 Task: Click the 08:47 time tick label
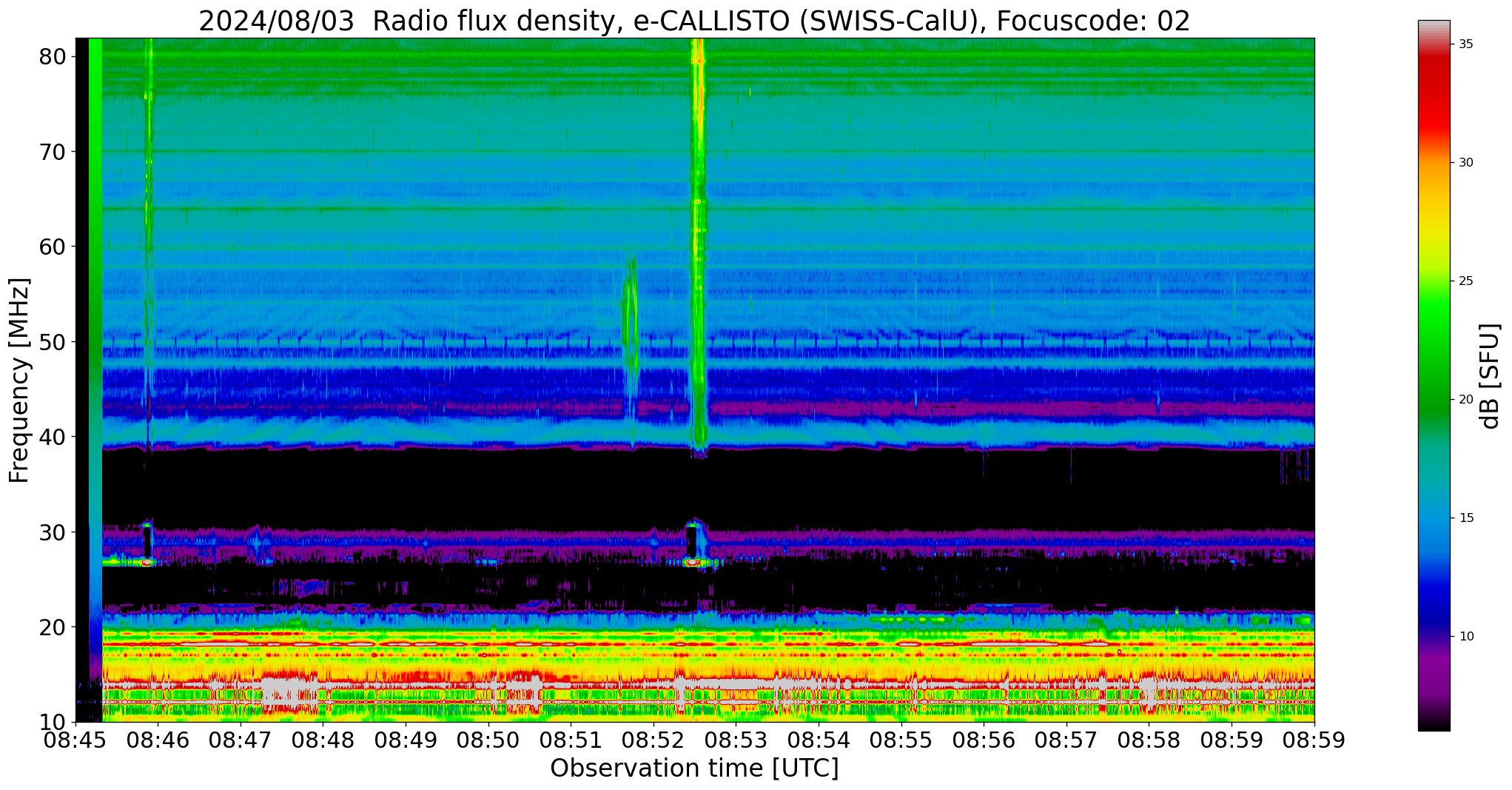click(x=241, y=740)
